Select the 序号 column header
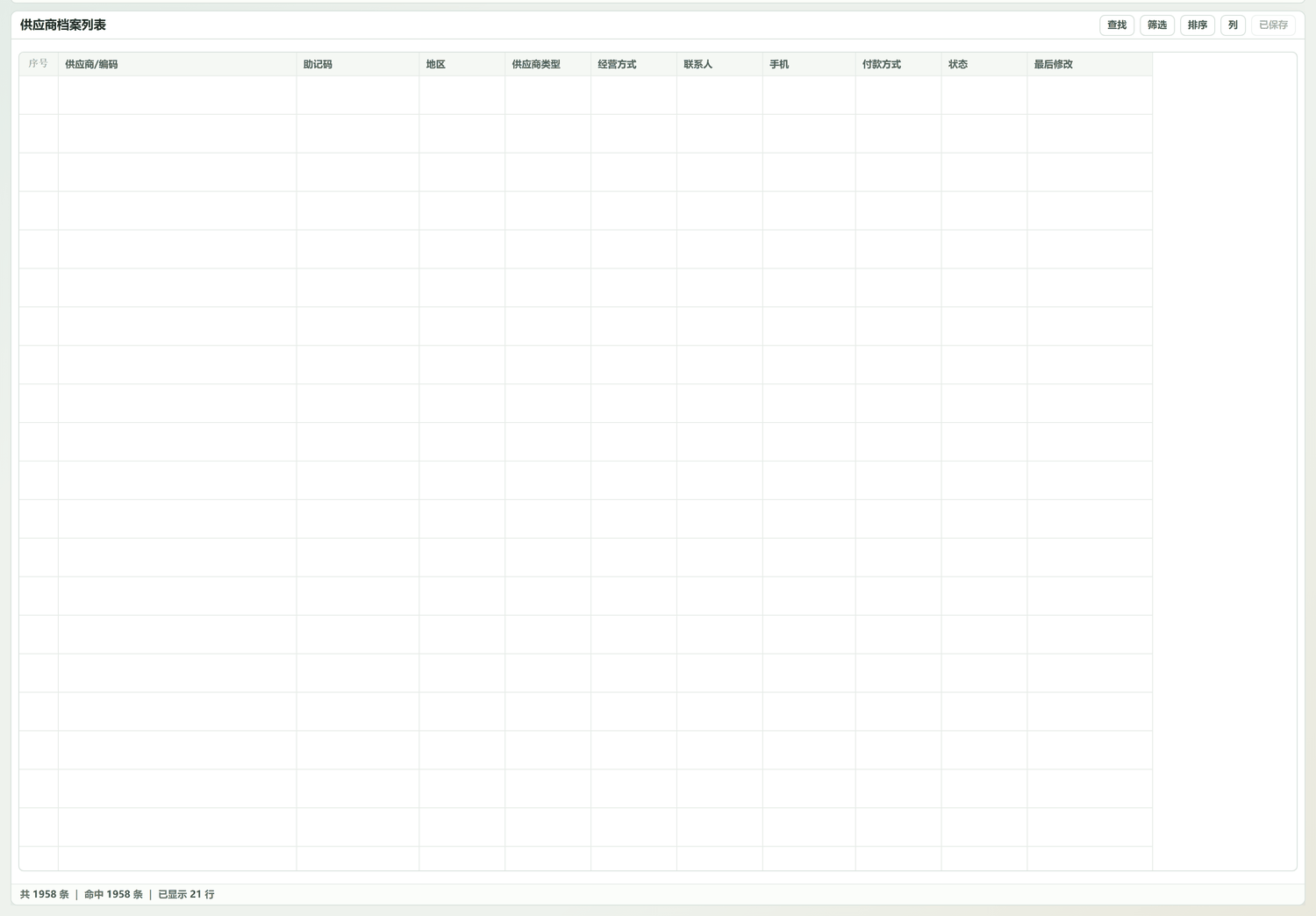Viewport: 1316px width, 916px height. (x=39, y=64)
